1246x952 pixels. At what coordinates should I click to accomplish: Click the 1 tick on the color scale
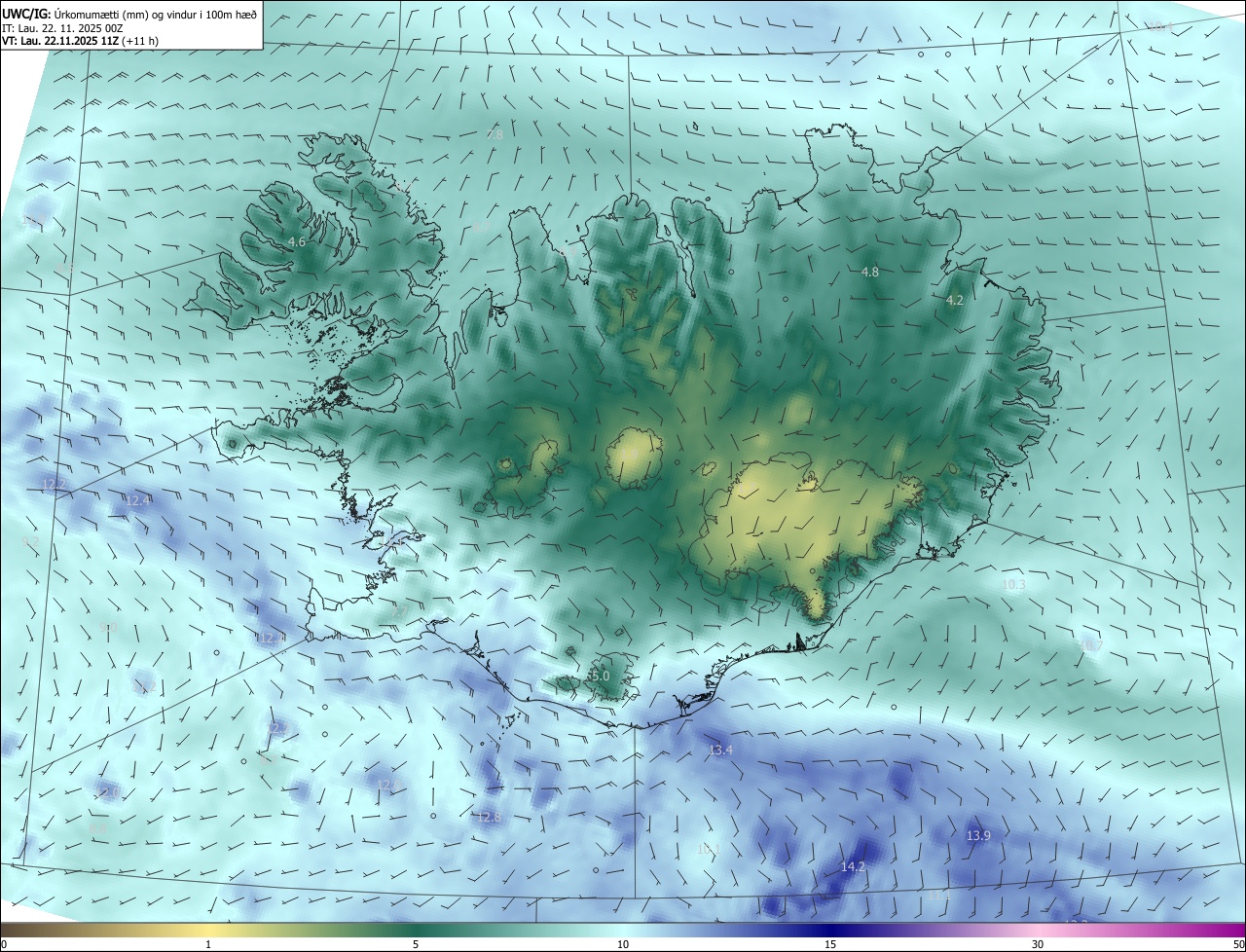point(208,945)
